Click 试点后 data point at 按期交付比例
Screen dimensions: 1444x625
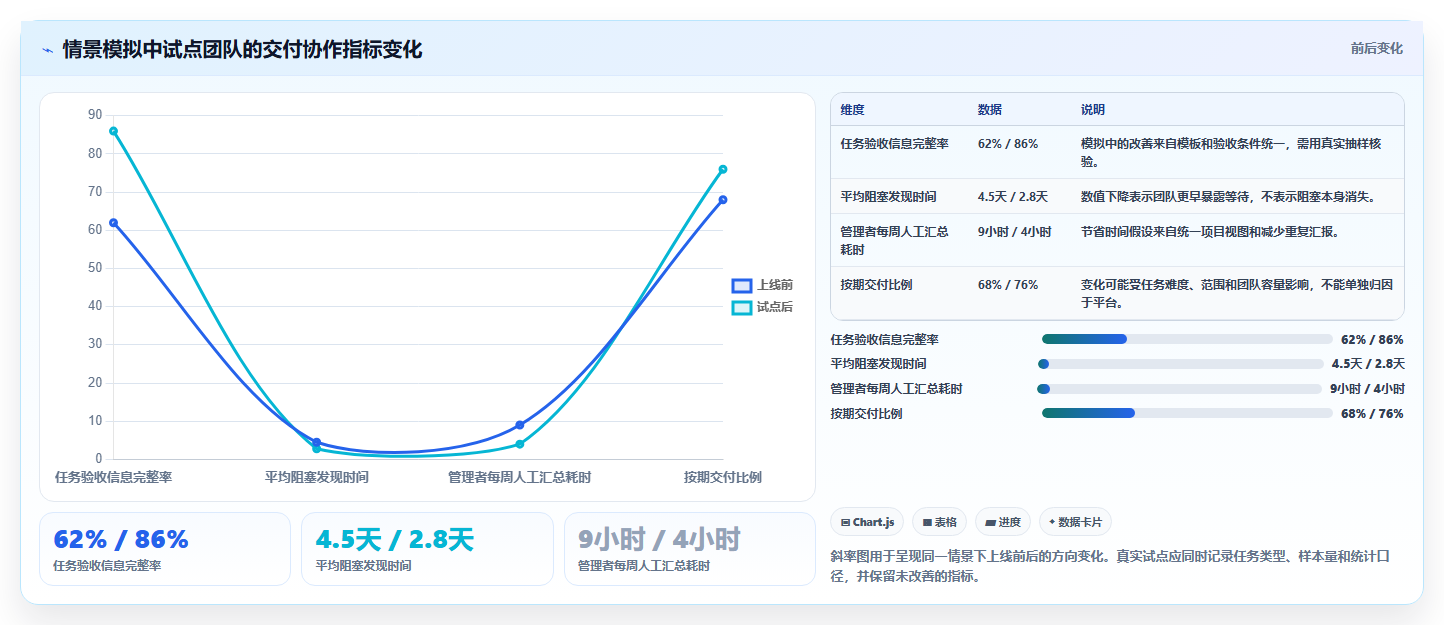click(723, 169)
